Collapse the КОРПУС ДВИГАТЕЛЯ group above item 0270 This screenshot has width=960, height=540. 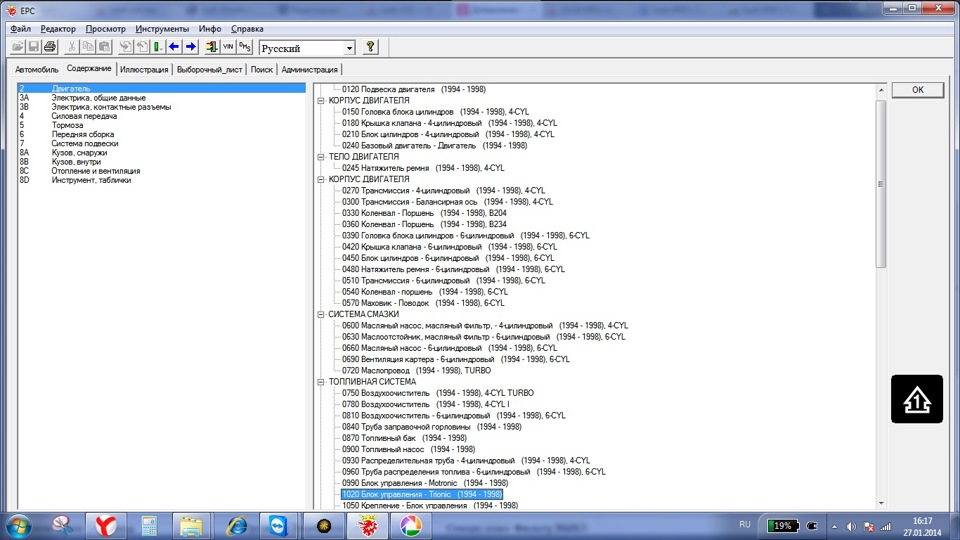(321, 179)
